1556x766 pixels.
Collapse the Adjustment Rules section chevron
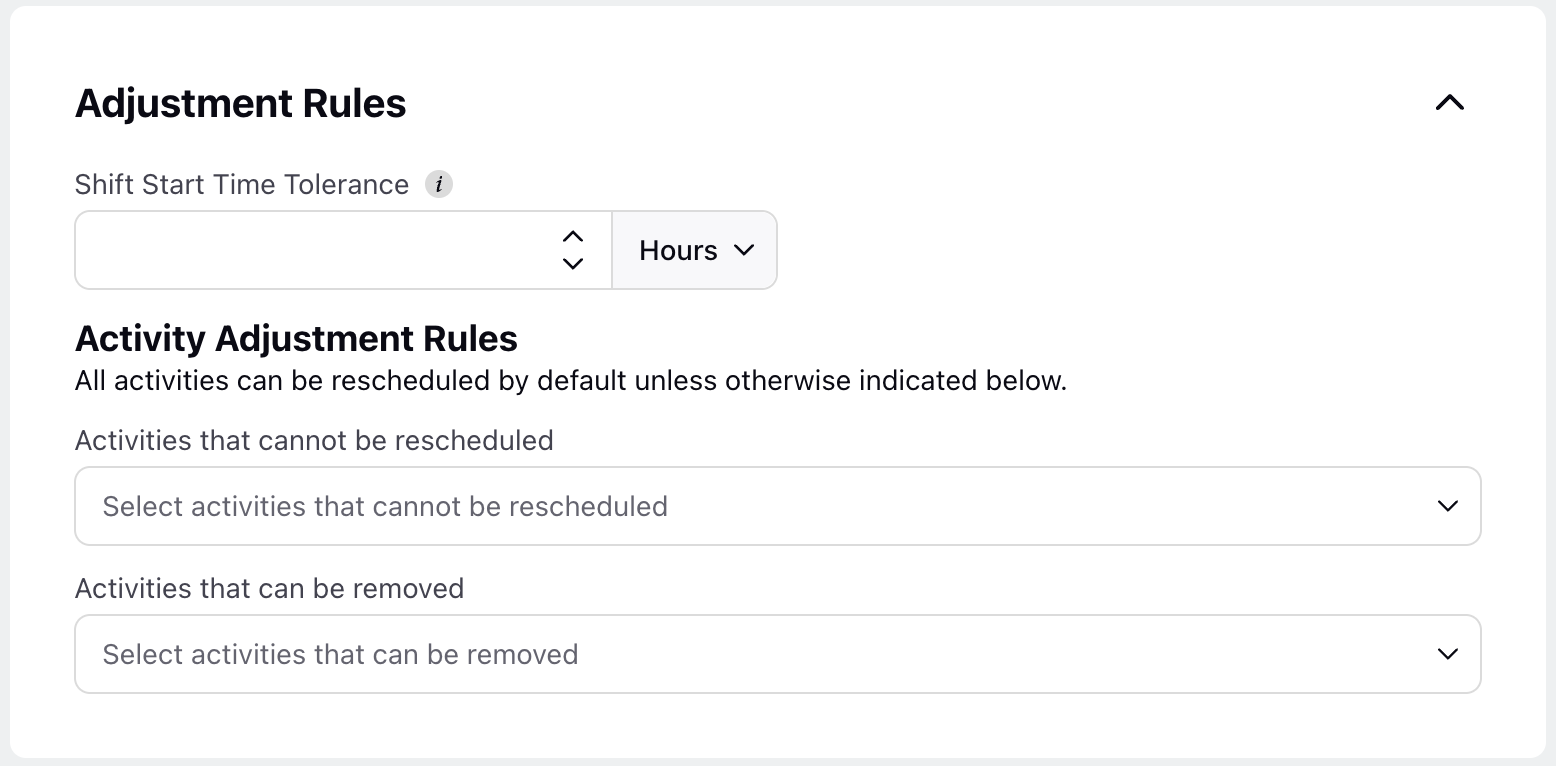click(1449, 103)
